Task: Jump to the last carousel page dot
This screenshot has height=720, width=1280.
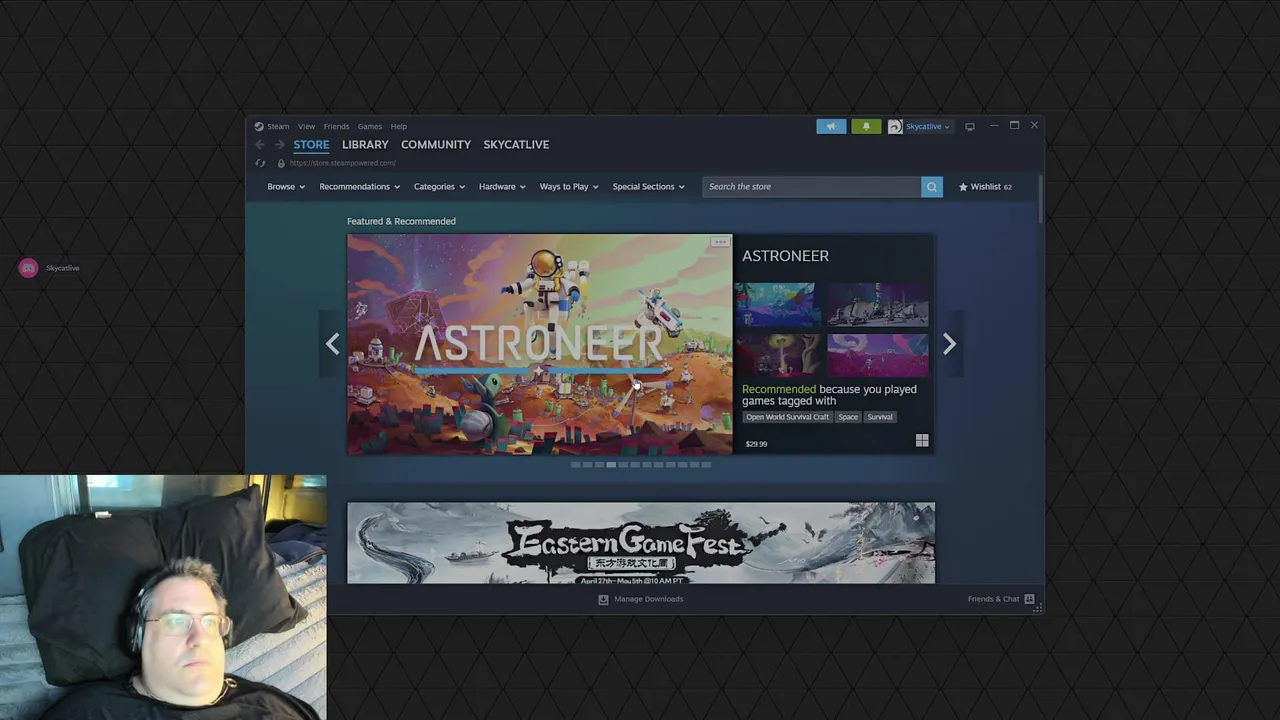Action: point(706,465)
